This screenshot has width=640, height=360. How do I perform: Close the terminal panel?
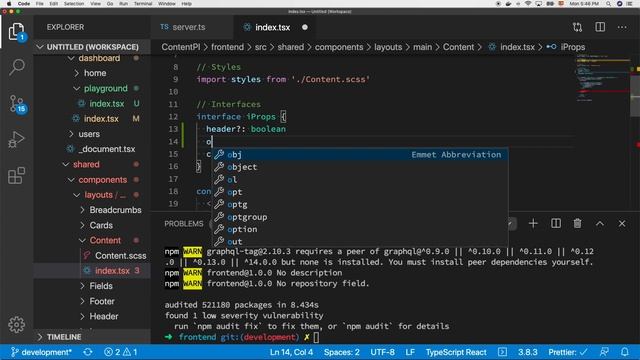pyautogui.click(x=622, y=223)
